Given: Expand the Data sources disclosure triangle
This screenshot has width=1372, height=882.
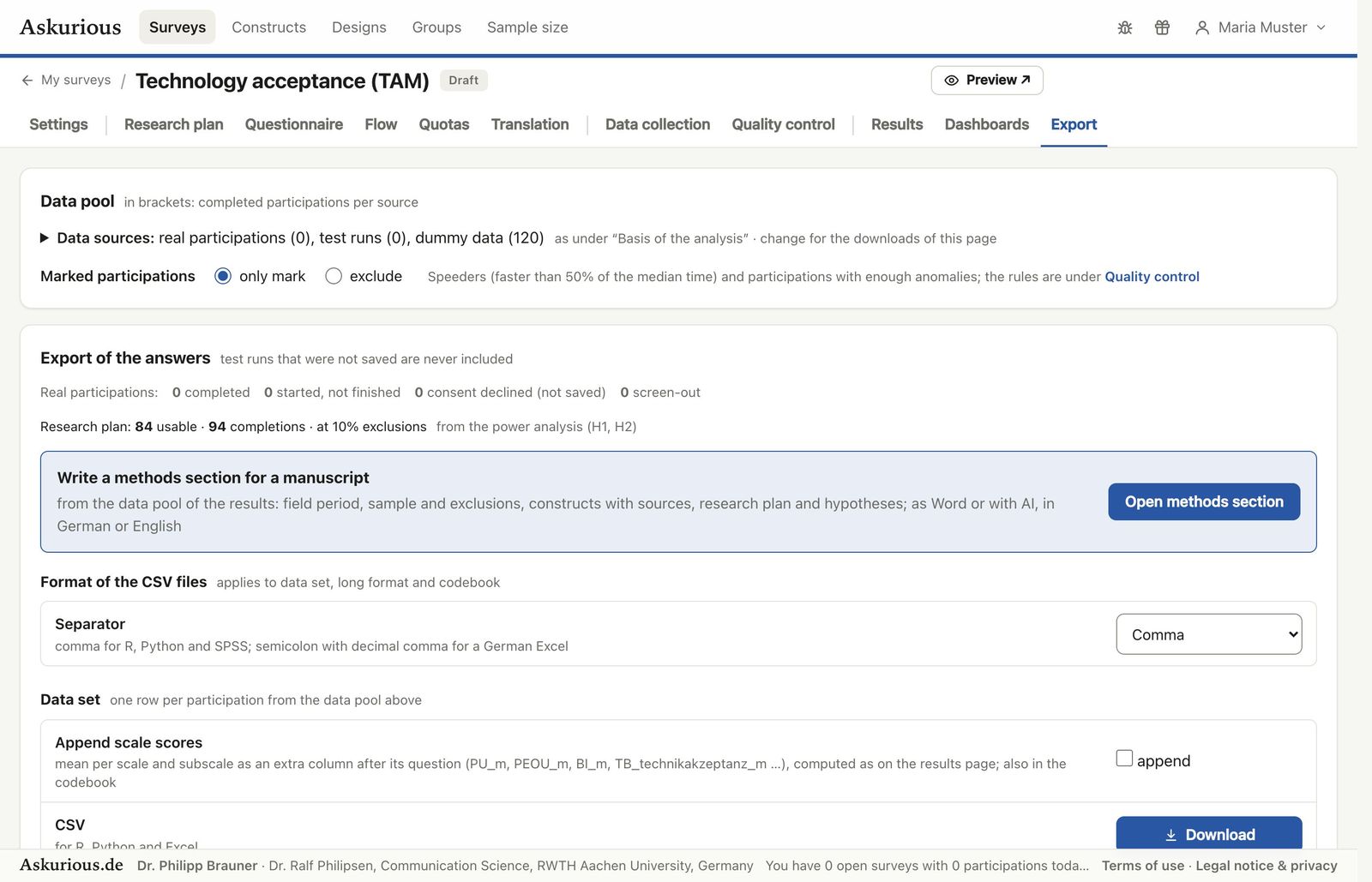Looking at the screenshot, I should [x=45, y=238].
